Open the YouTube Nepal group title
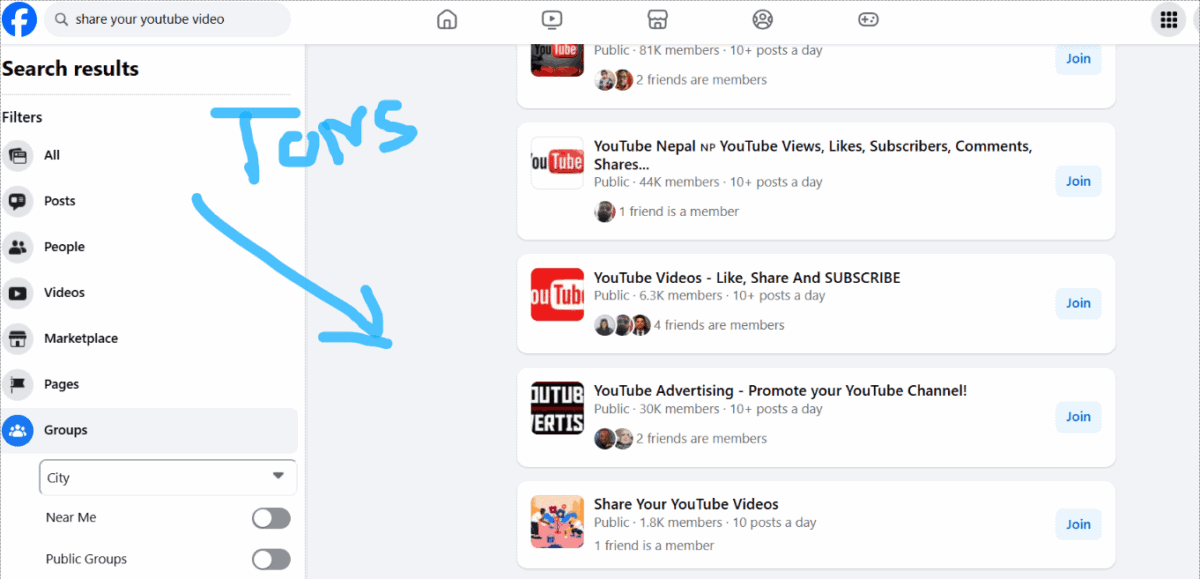Image resolution: width=1200 pixels, height=579 pixels. click(x=813, y=155)
